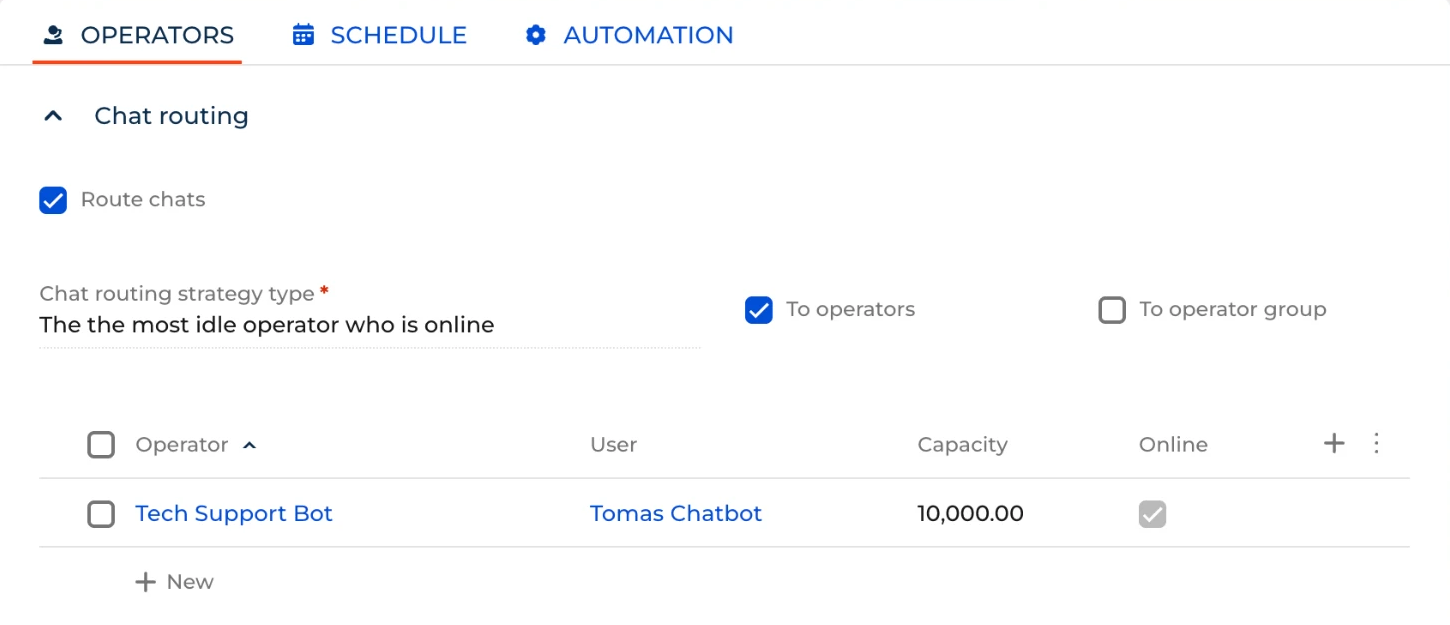Open the Automation tab
Image resolution: width=1450 pixels, height=625 pixels.
click(x=629, y=35)
